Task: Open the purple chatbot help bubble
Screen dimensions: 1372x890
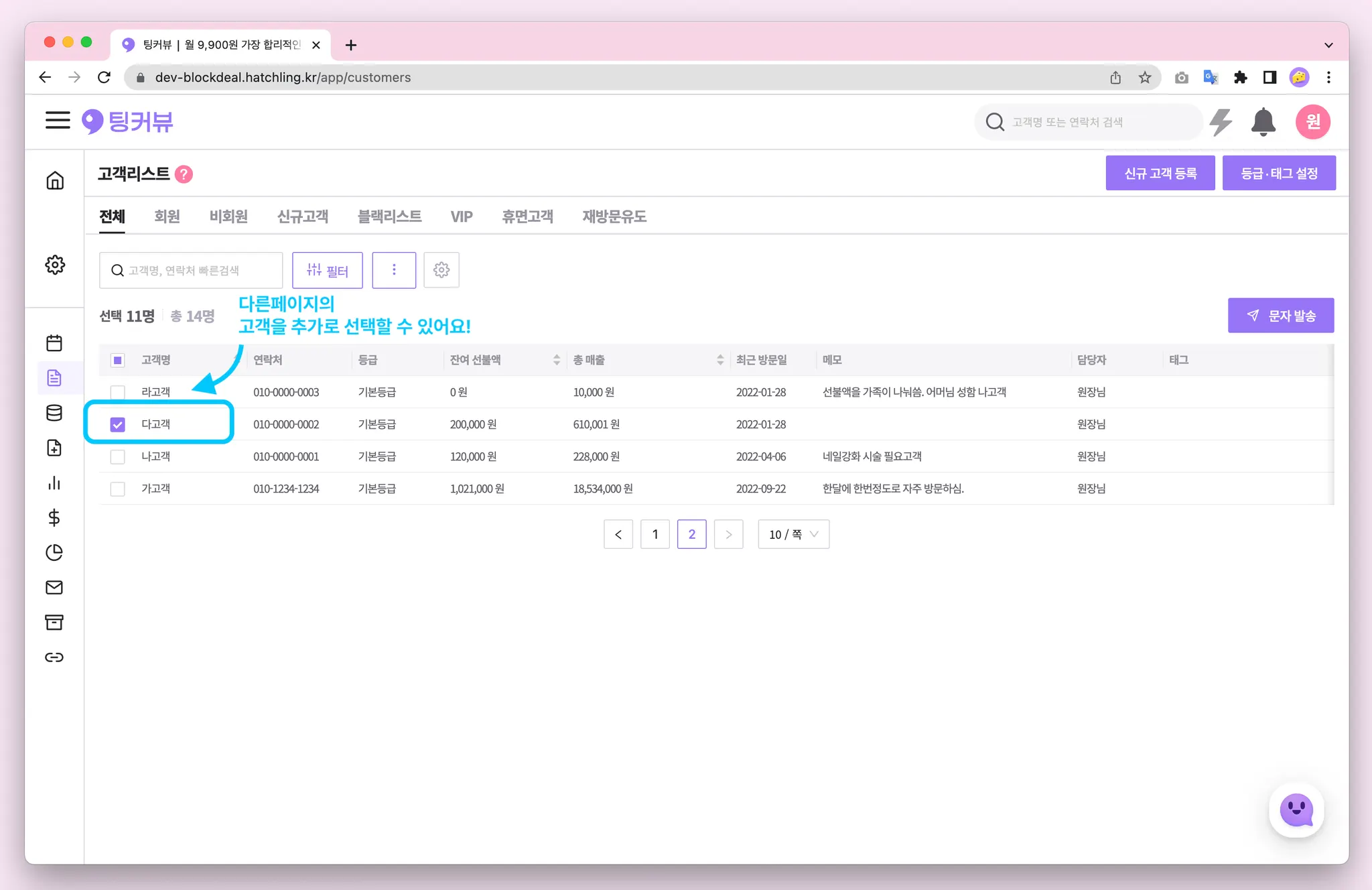Action: [1296, 810]
